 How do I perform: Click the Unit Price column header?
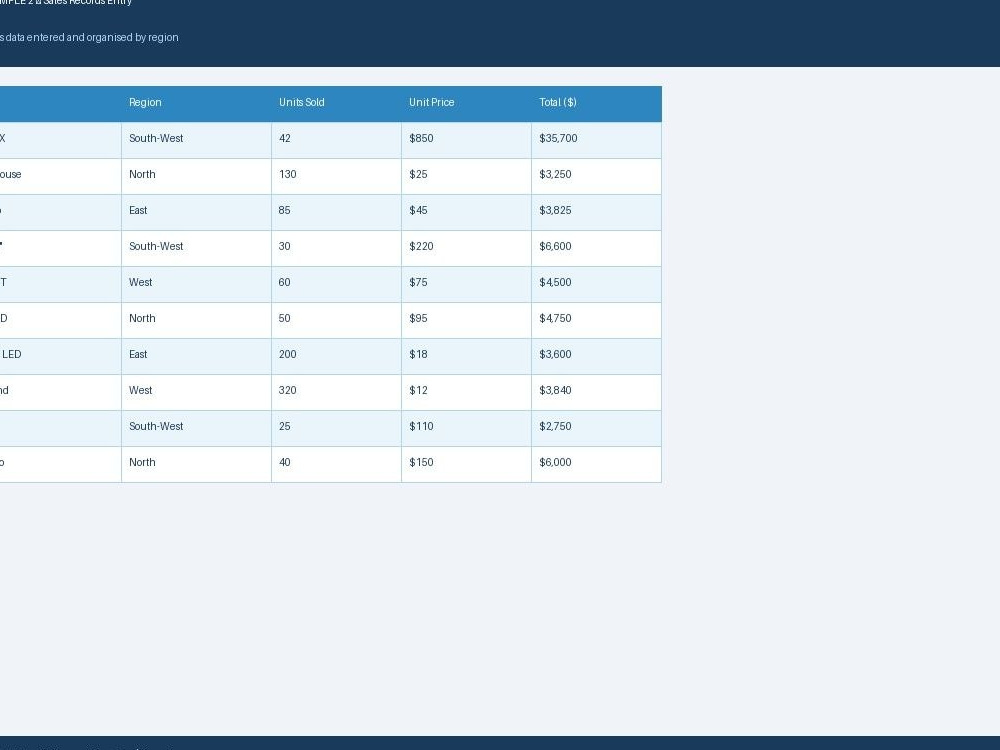pyautogui.click(x=467, y=104)
